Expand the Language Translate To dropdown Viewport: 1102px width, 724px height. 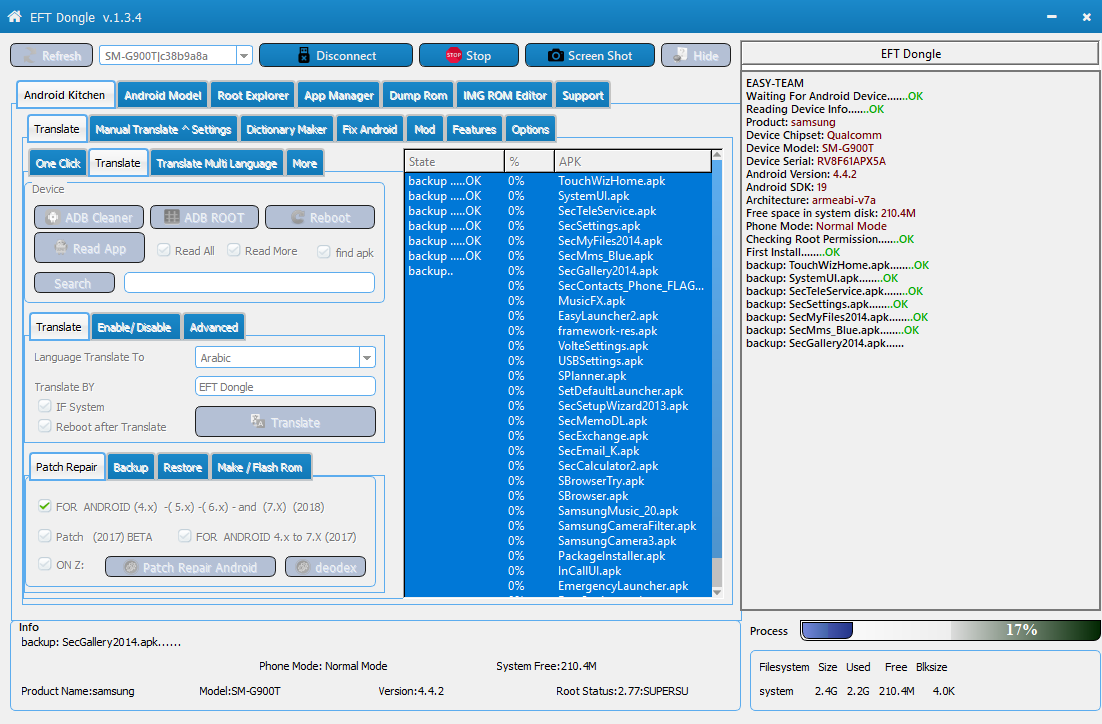tap(367, 357)
